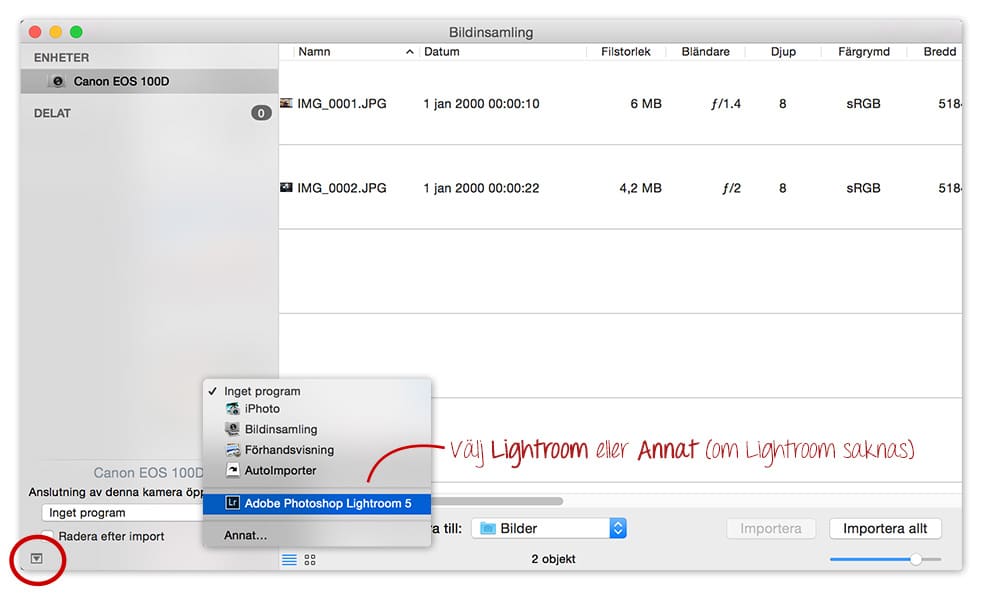Image resolution: width=1000 pixels, height=599 pixels.
Task: Click date 1 jan 2000 00:00:10
Action: (482, 103)
